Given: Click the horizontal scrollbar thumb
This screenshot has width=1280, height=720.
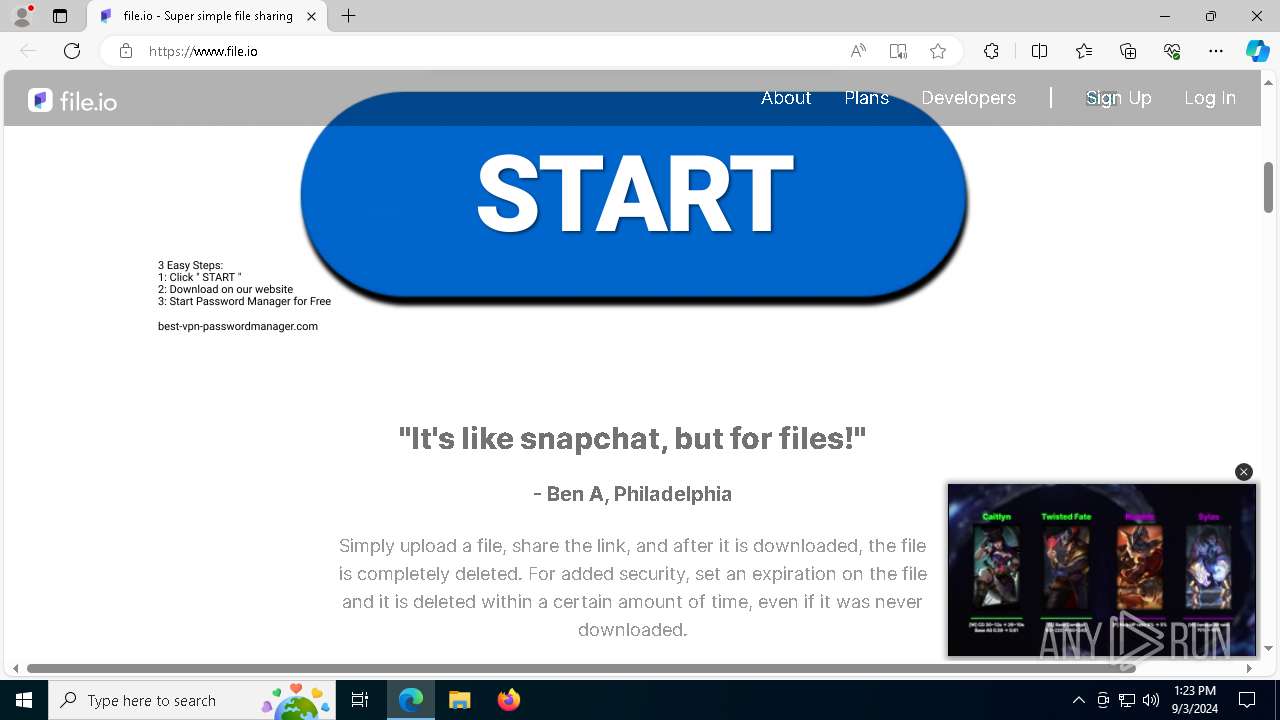Looking at the screenshot, I should [x=580, y=668].
